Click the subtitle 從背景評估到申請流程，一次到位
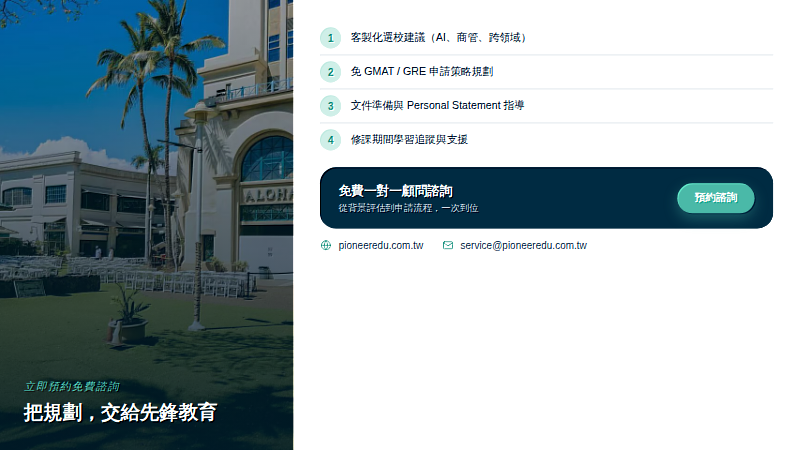Image resolution: width=800 pixels, height=450 pixels. 408,208
